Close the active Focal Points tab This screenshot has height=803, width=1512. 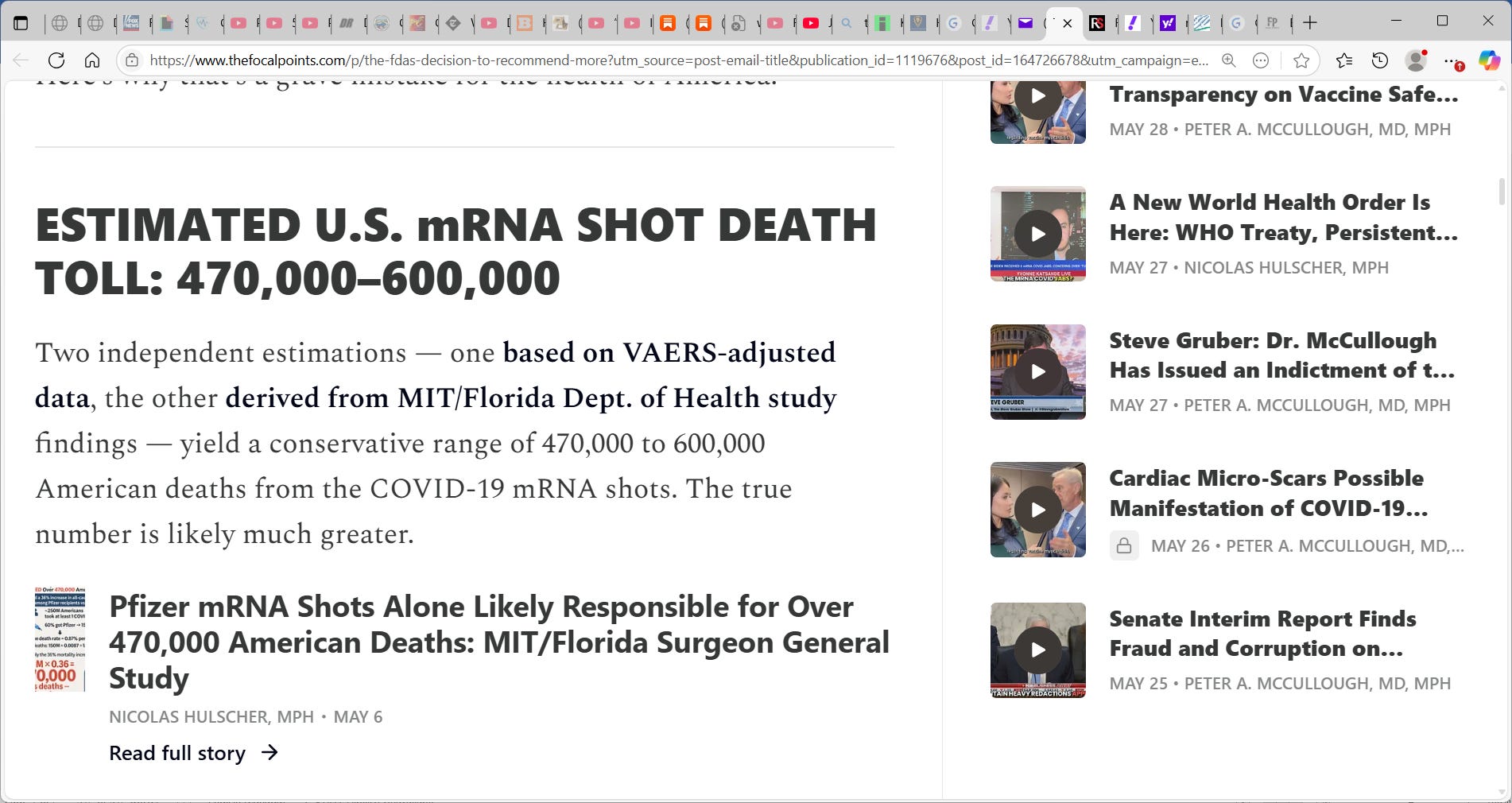coord(1068,23)
